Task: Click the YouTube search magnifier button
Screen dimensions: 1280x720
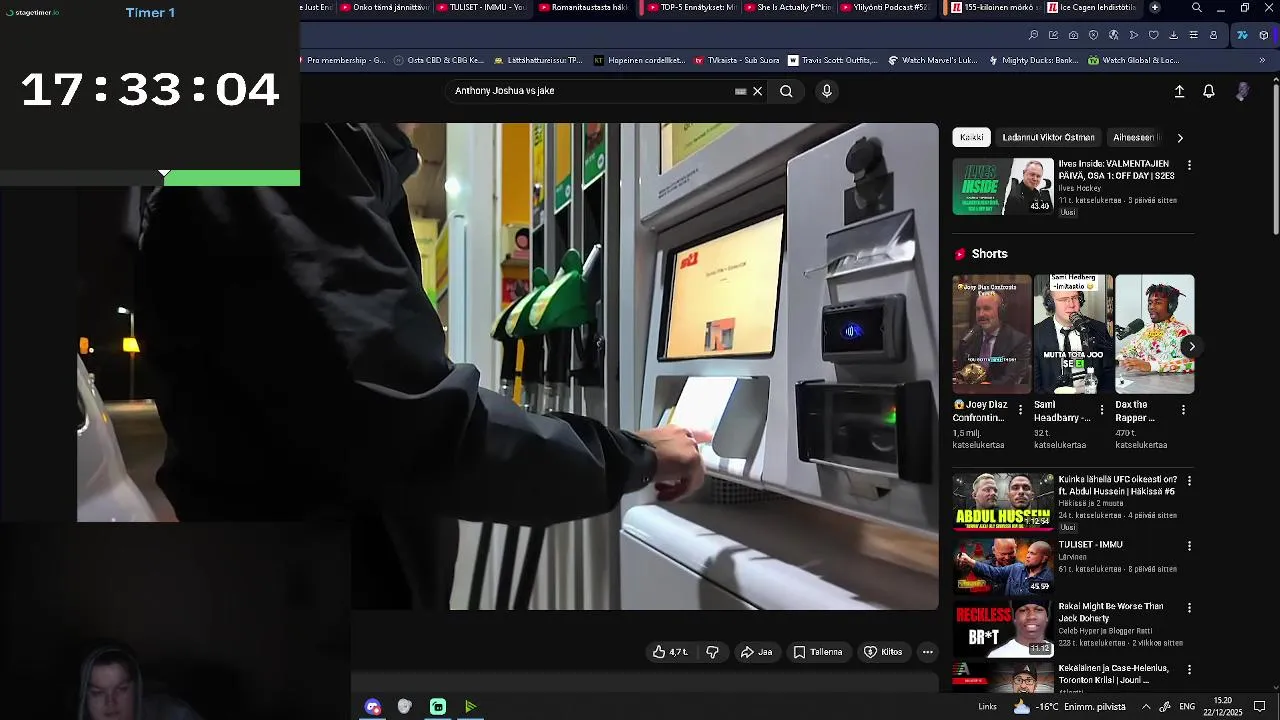Action: pos(786,91)
